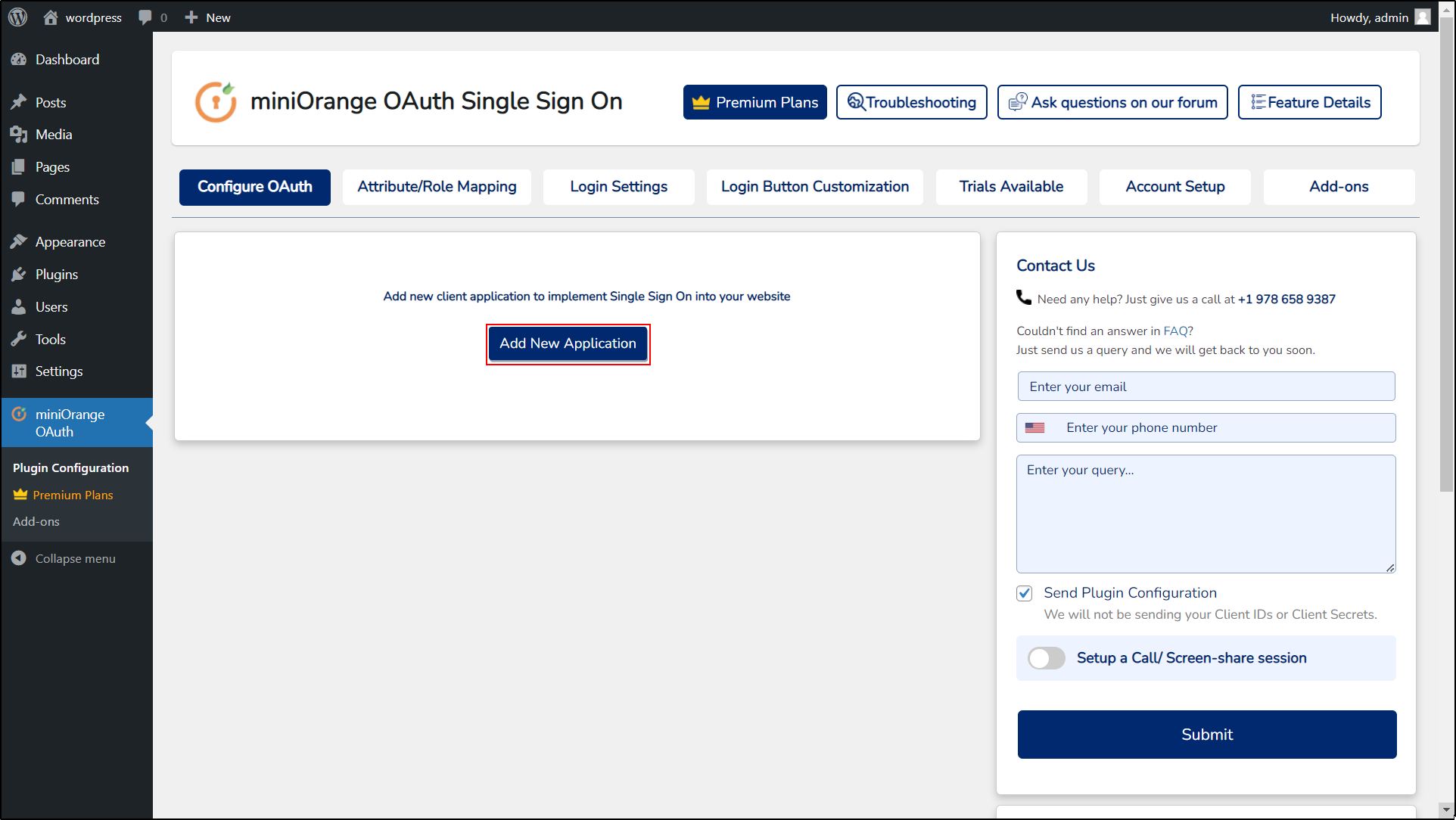Click the Premium Plans crown button
The image size is (1456, 820).
click(754, 102)
